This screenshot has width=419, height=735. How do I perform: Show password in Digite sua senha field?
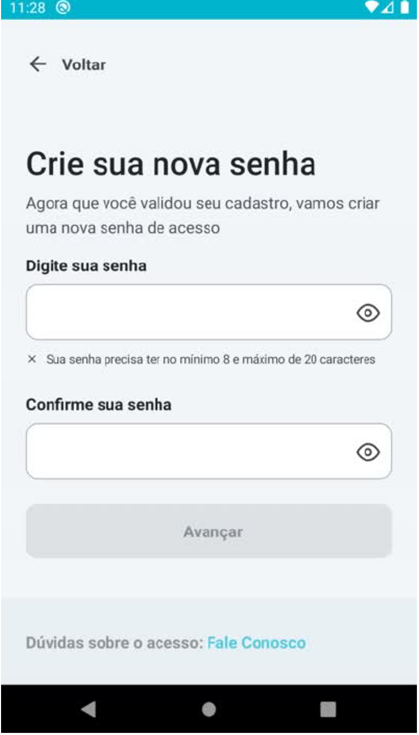click(368, 313)
